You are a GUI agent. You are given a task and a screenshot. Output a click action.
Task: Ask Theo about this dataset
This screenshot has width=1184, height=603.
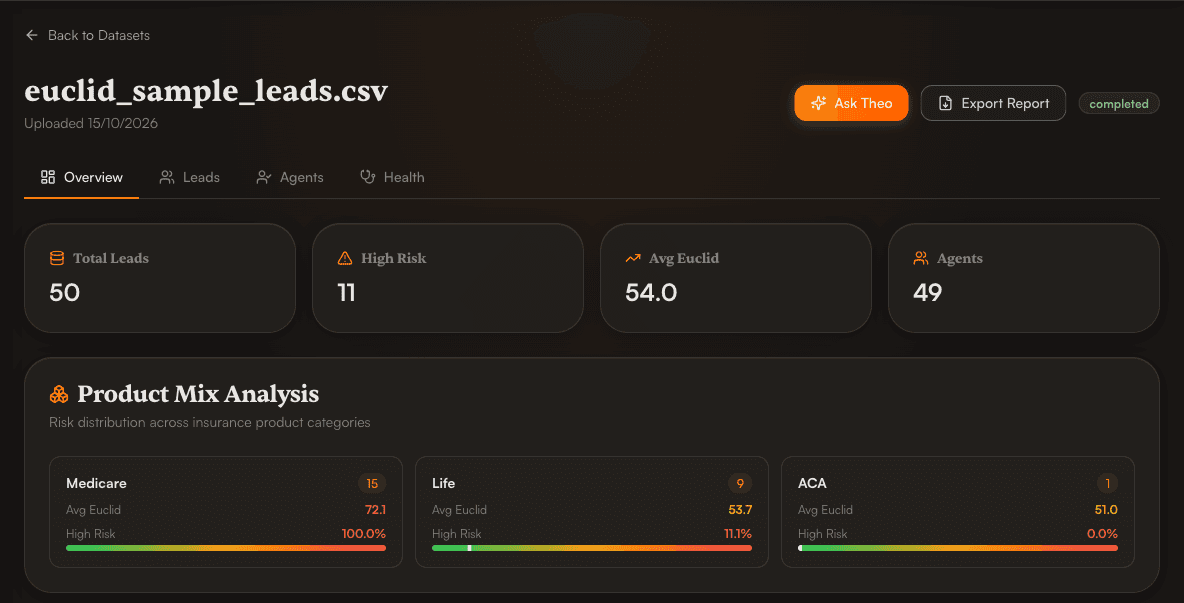coord(851,103)
